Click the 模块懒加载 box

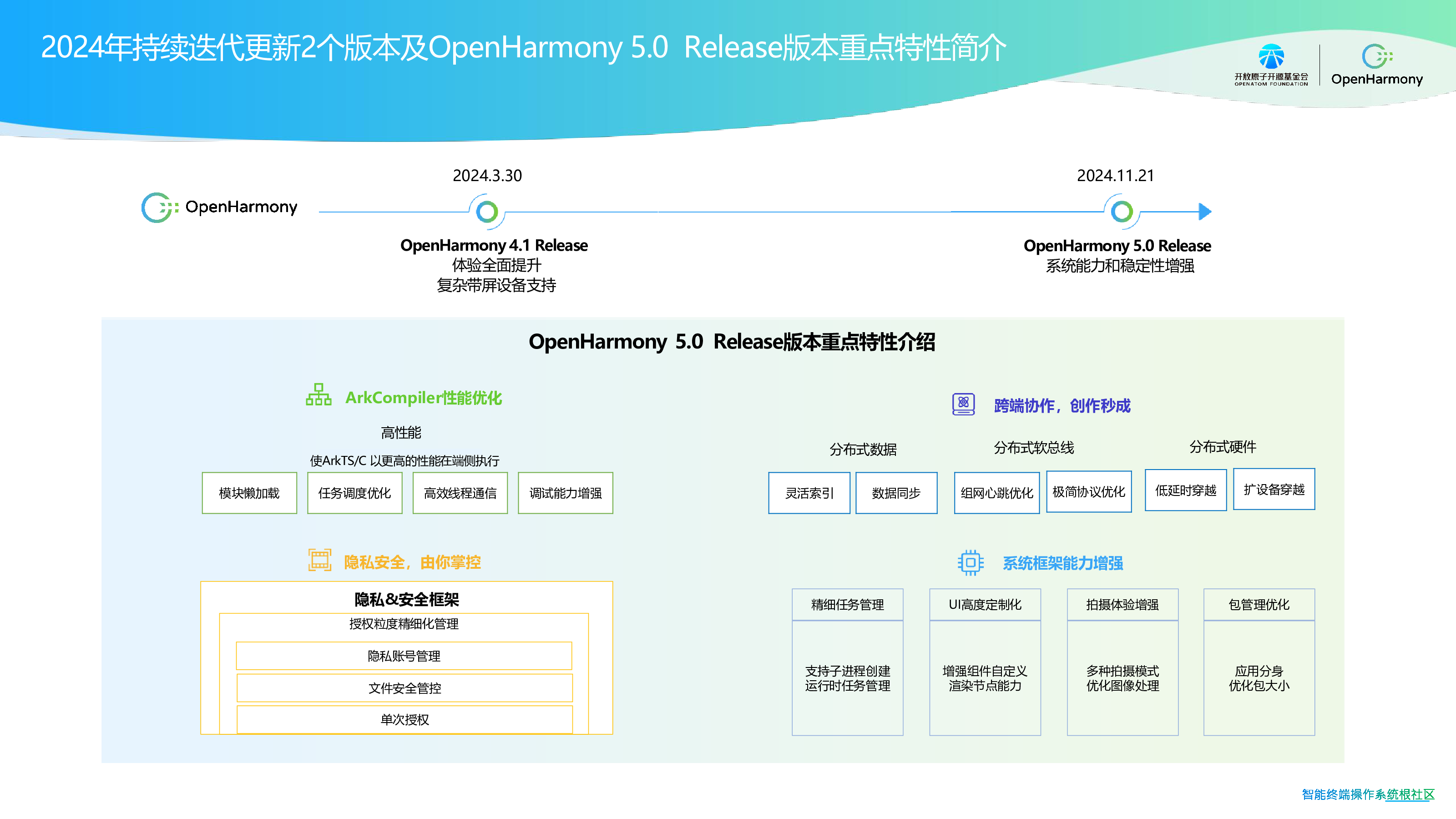click(249, 493)
